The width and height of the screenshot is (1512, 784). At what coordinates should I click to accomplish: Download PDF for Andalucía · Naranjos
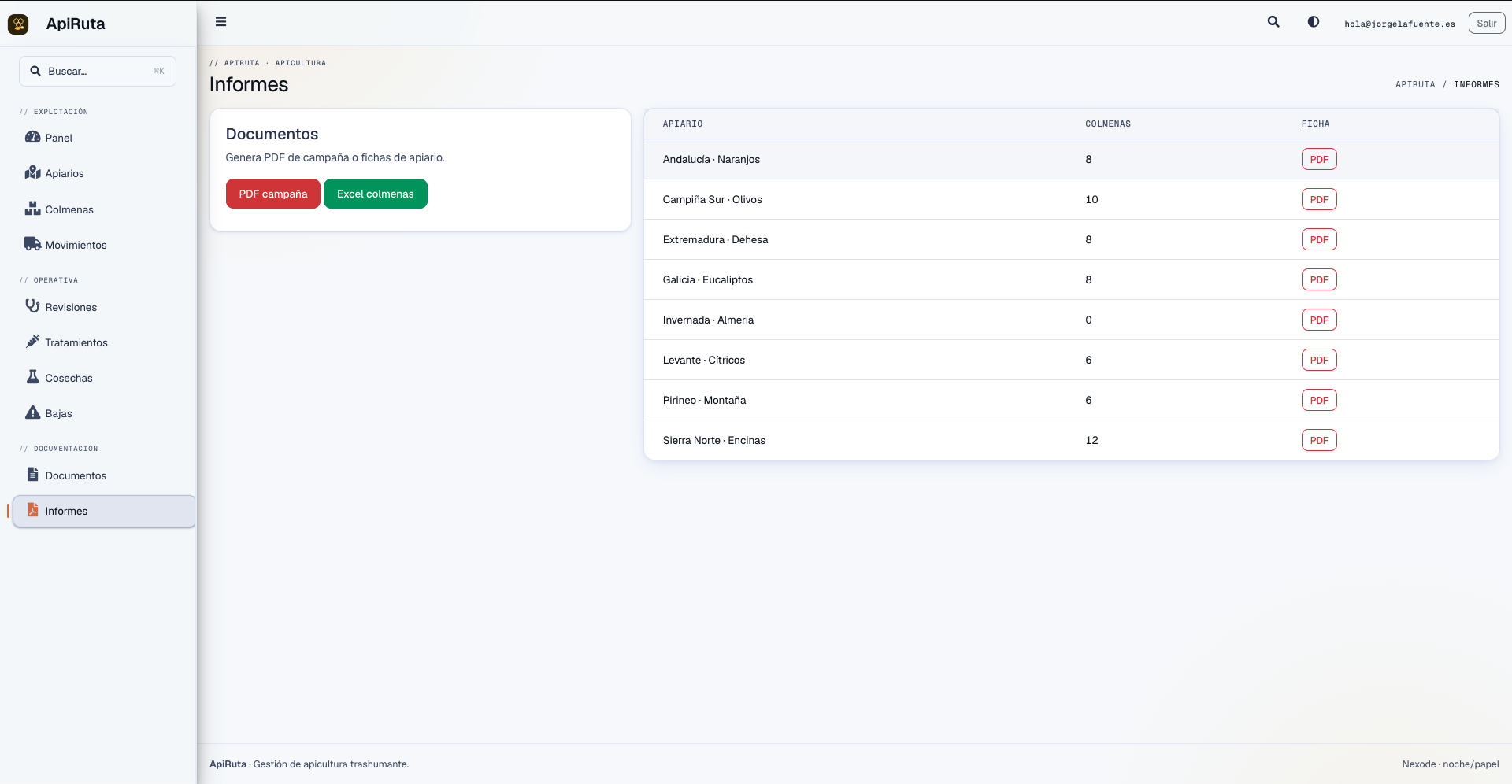click(1319, 159)
